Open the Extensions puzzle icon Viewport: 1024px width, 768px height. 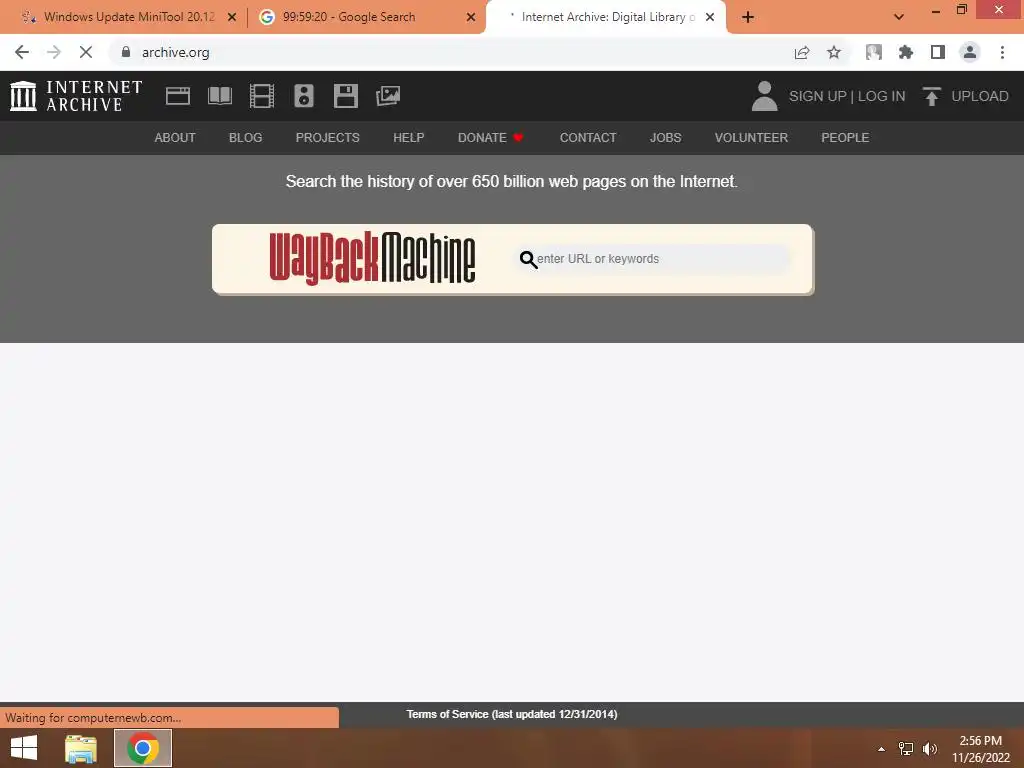click(906, 52)
